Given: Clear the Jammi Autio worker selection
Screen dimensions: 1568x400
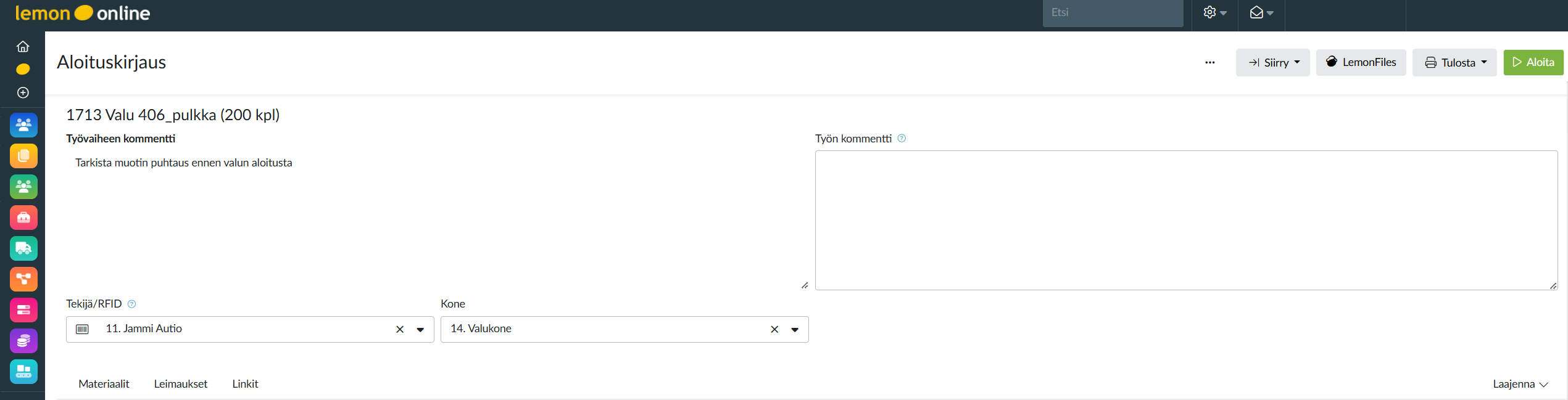Looking at the screenshot, I should click(400, 330).
